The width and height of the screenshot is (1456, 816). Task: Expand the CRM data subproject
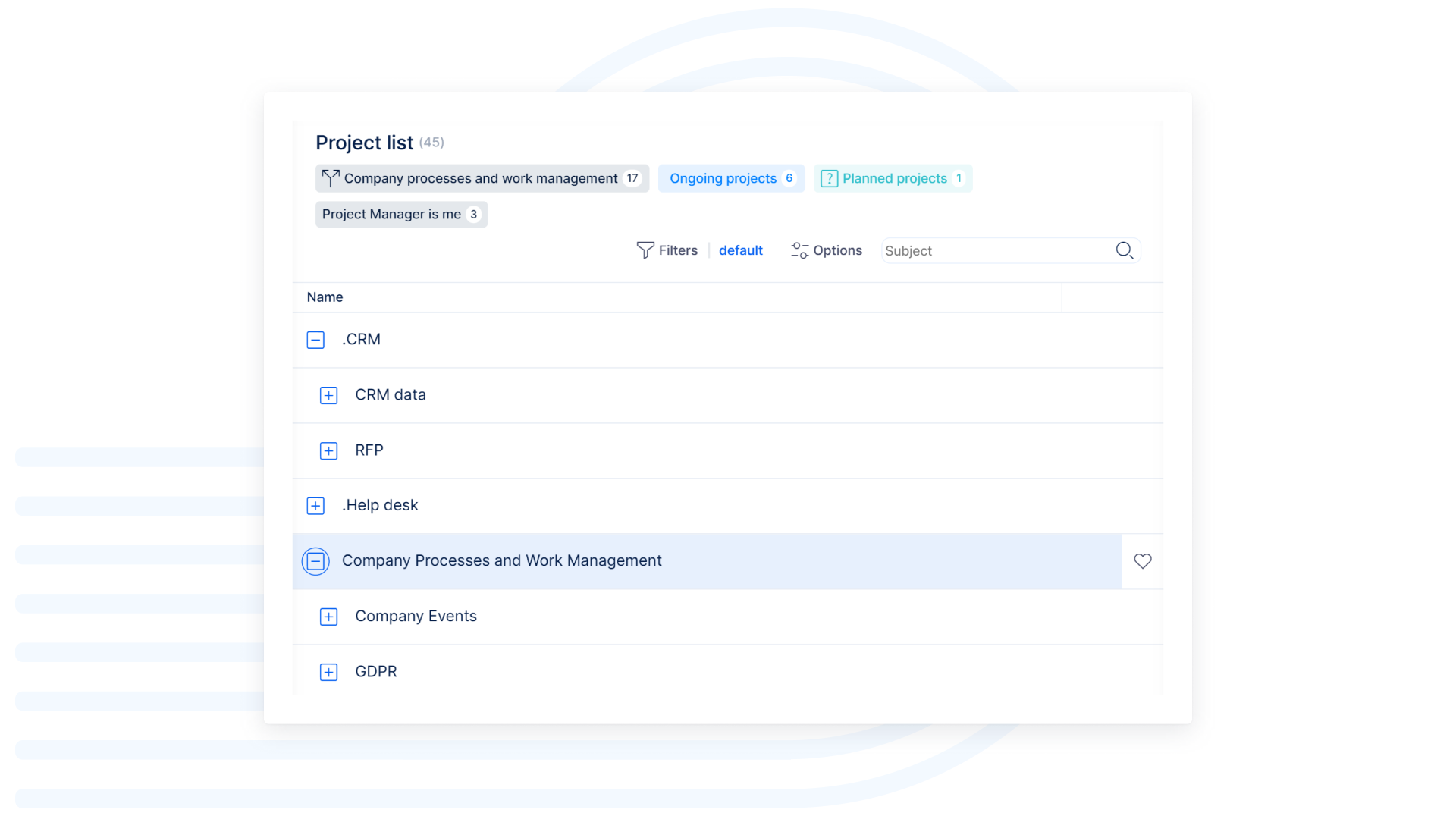coord(328,395)
